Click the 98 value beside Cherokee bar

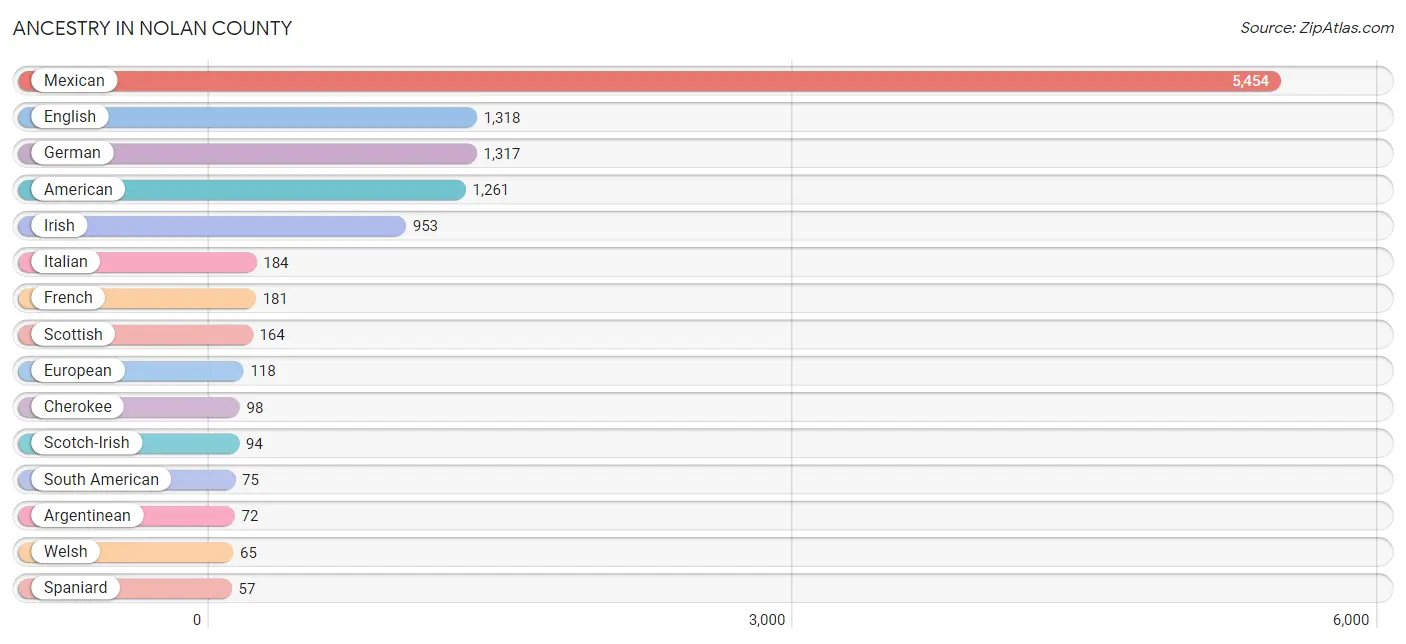(x=255, y=408)
